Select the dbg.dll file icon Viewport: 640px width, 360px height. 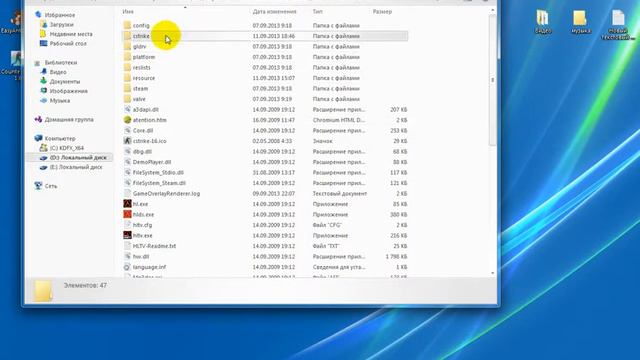coord(127,151)
